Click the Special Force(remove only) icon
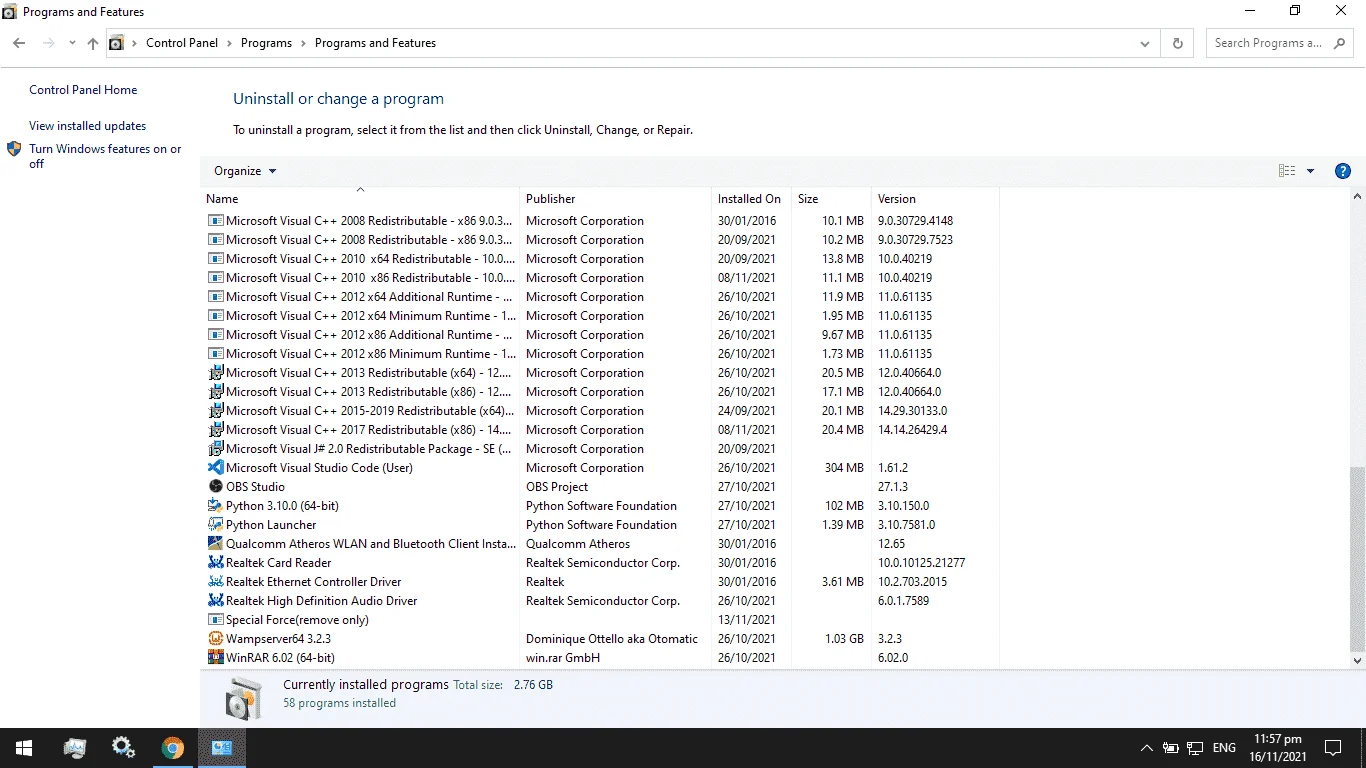This screenshot has width=1366, height=768. coord(215,620)
